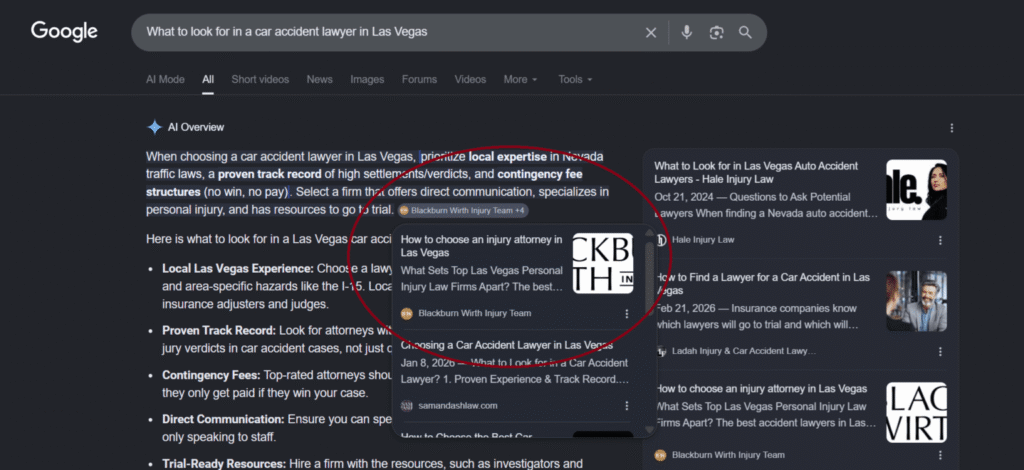Click the Ladah Injury & Car Accident source name
1024x470 pixels.
coord(744,351)
